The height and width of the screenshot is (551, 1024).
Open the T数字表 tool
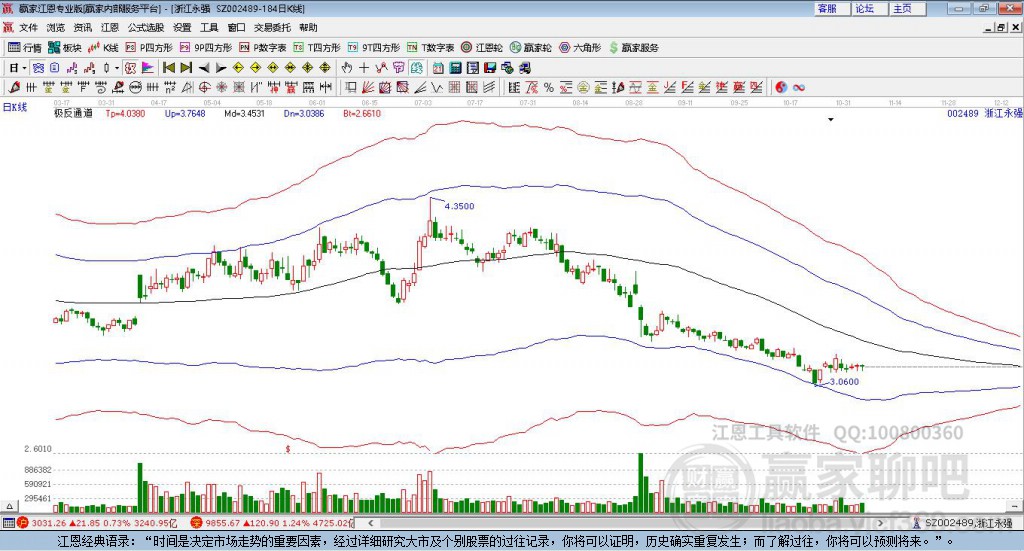click(x=430, y=48)
